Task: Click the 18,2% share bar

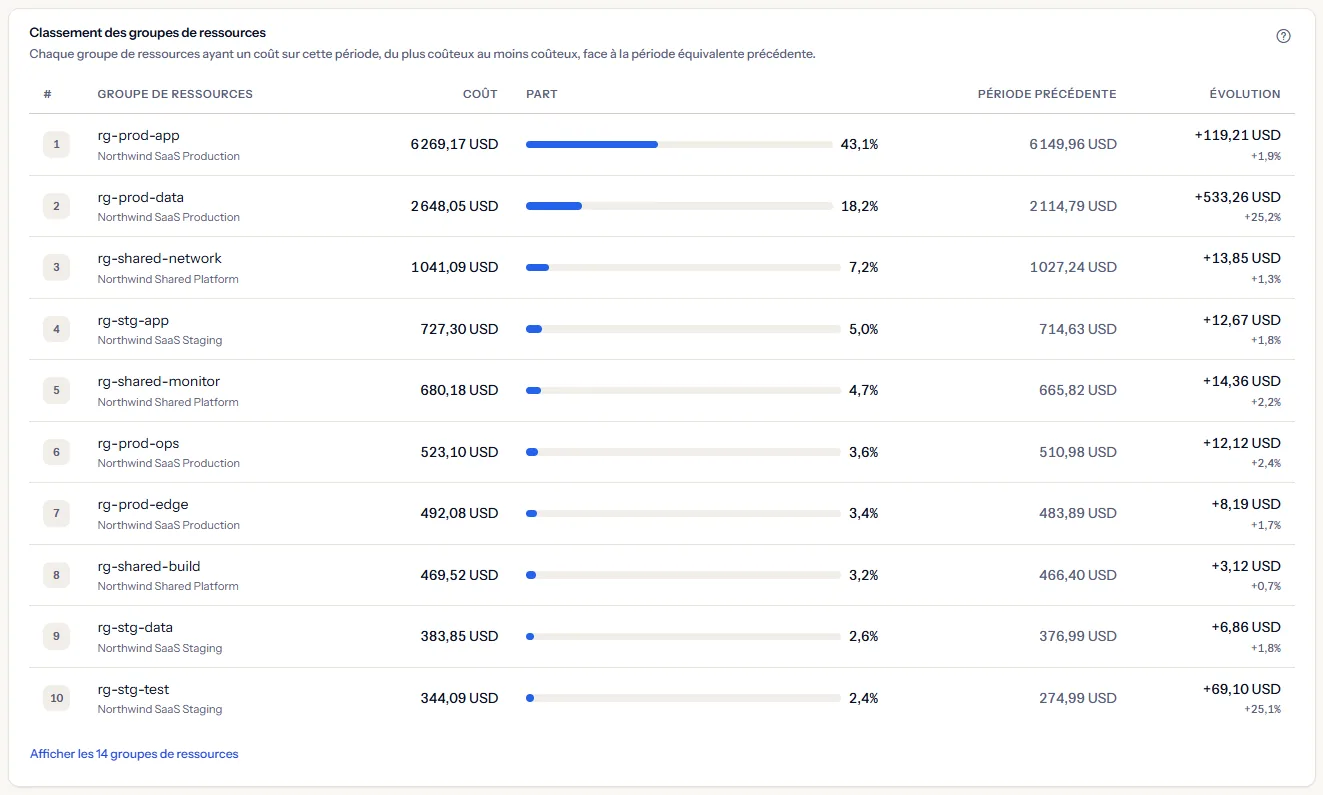Action: pos(679,206)
